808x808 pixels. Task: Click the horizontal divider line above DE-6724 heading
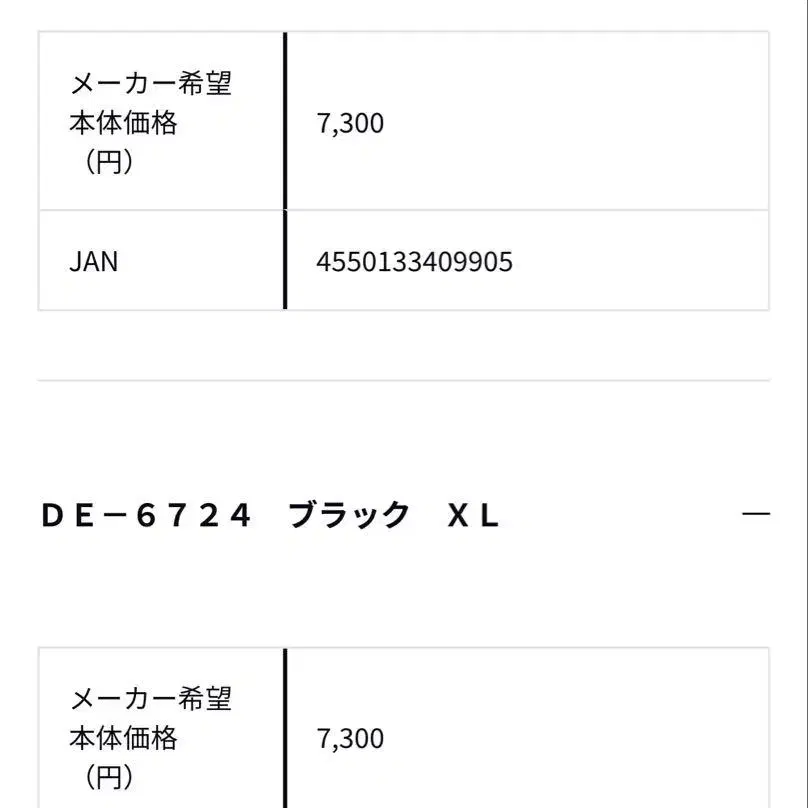coord(403,380)
